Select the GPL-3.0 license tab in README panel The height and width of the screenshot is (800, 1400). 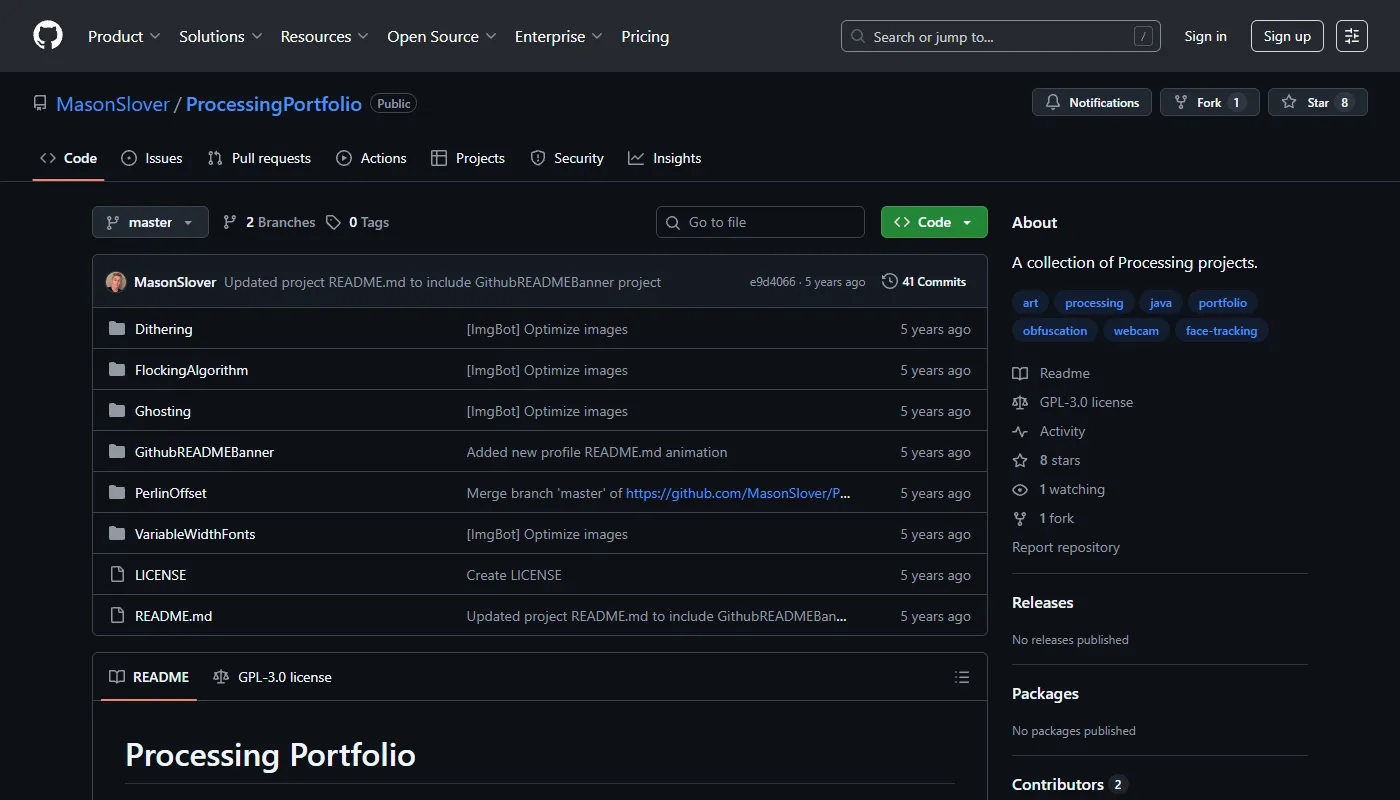pyautogui.click(x=272, y=677)
